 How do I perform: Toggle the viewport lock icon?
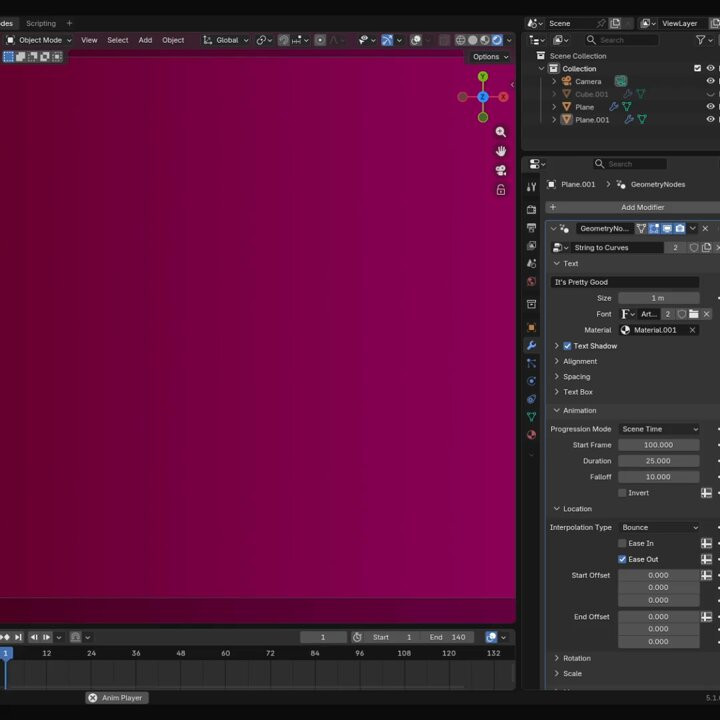(501, 189)
